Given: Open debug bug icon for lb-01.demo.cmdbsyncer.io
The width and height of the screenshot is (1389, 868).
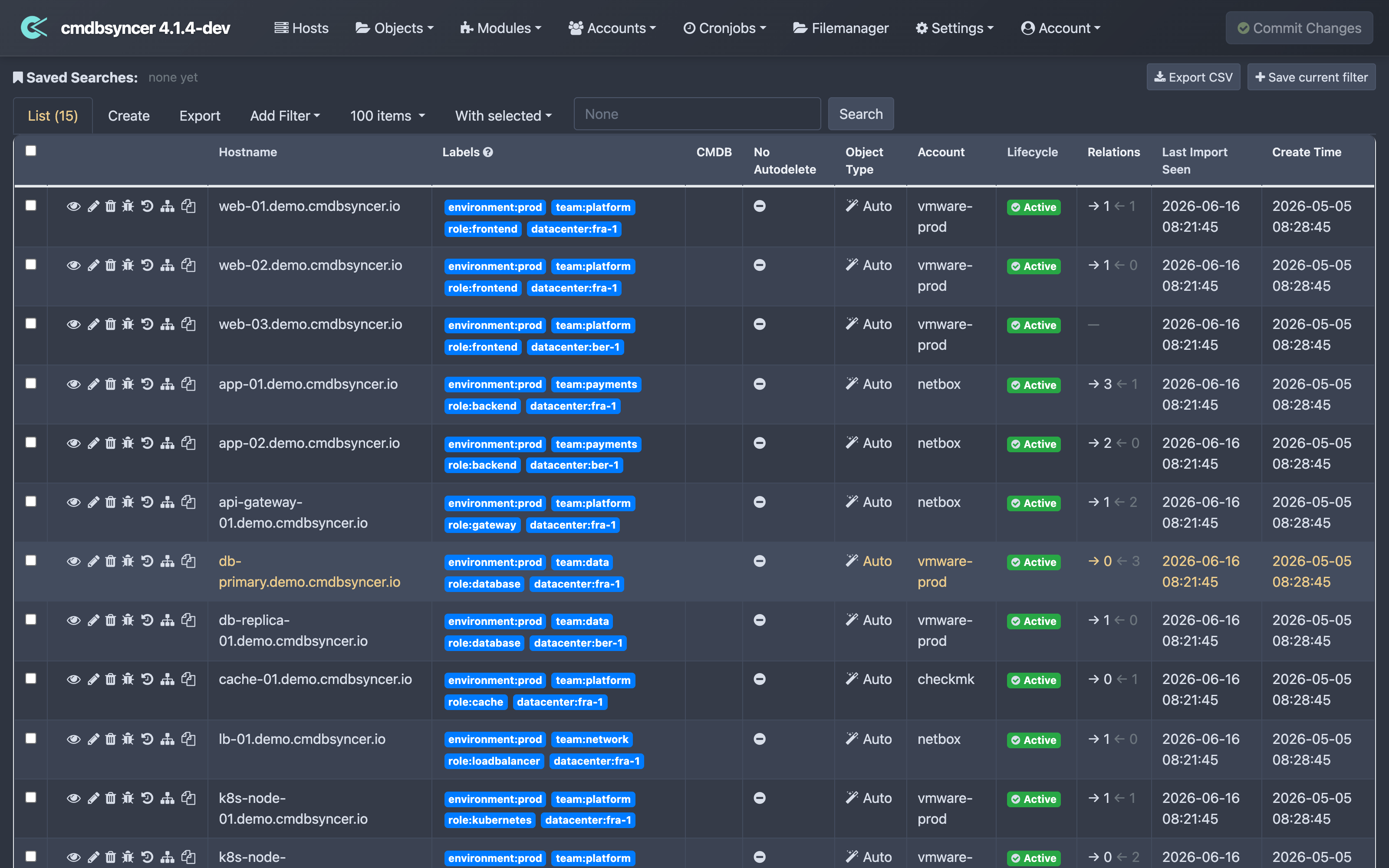Looking at the screenshot, I should 128,740.
